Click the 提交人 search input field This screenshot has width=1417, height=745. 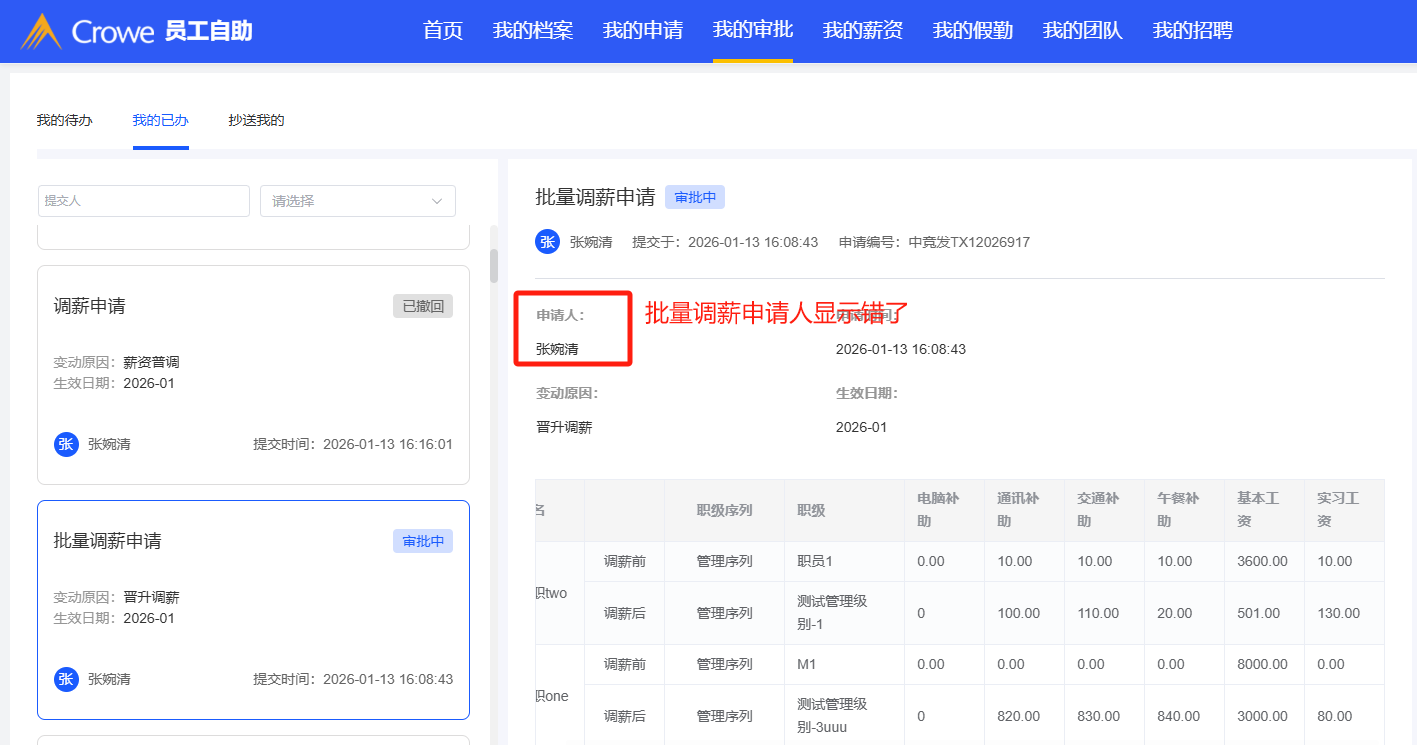pyautogui.click(x=144, y=201)
